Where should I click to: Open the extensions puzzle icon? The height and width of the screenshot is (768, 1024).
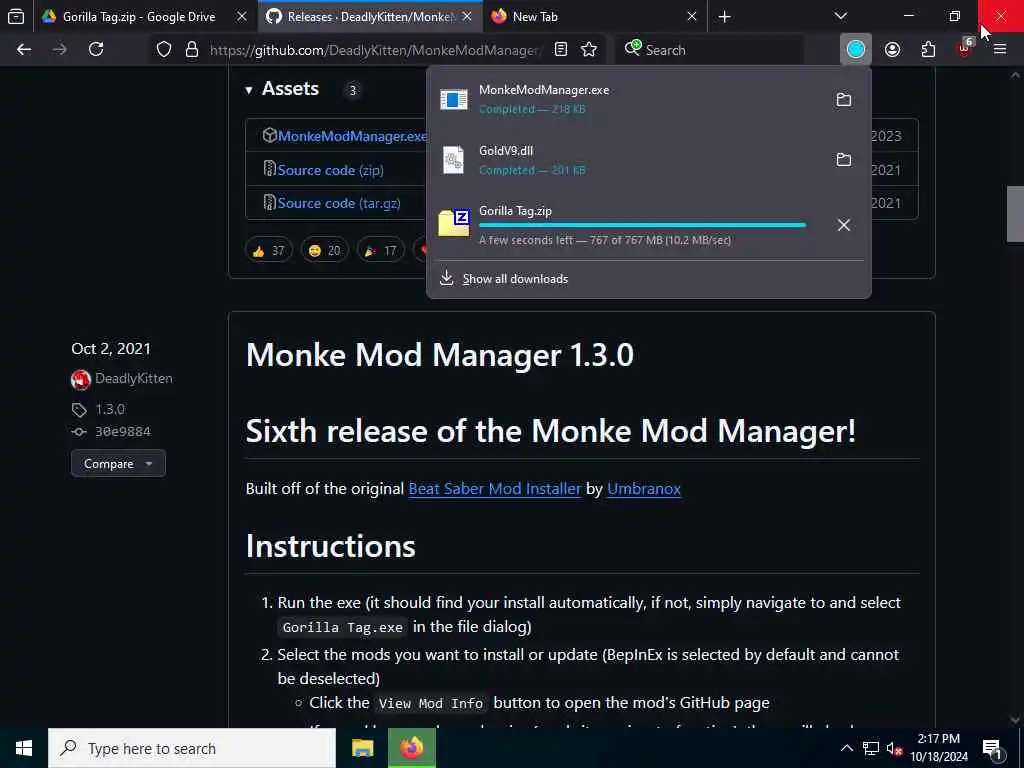[928, 50]
